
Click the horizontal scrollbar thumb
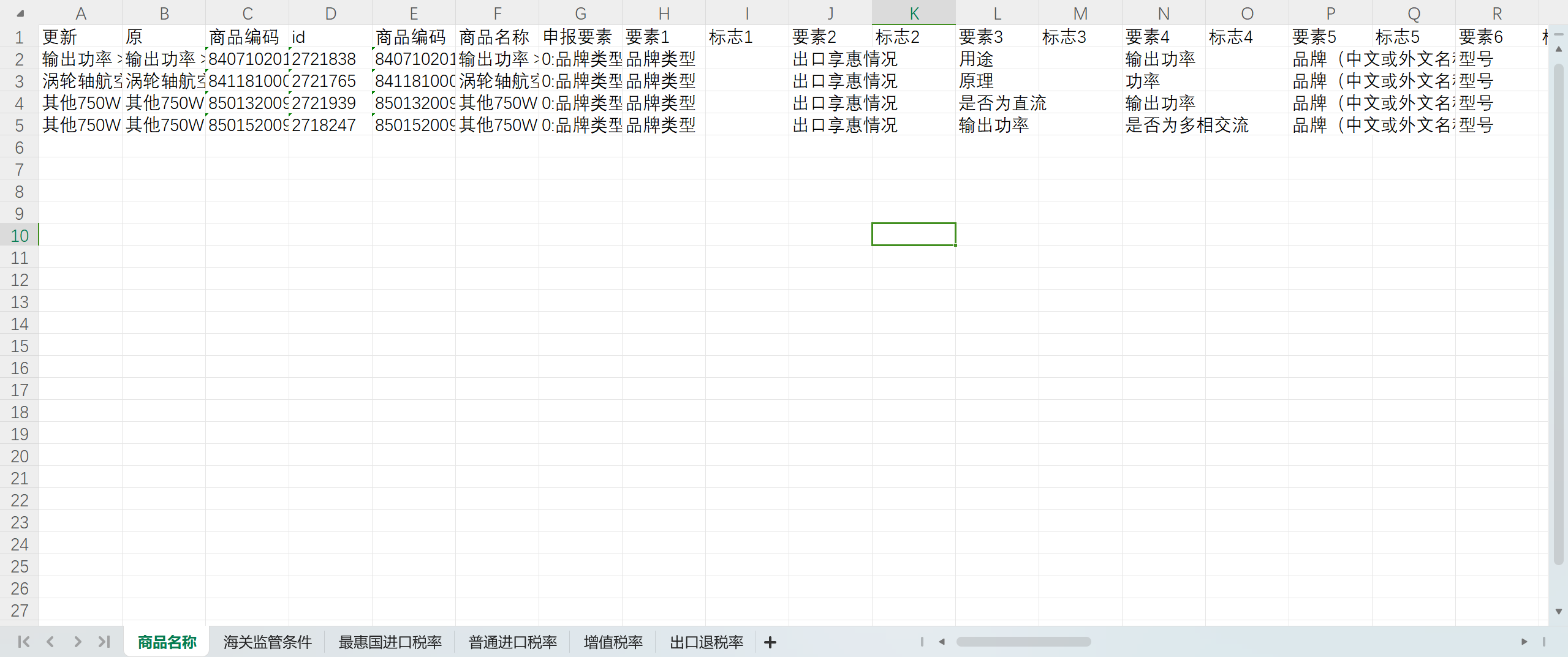point(1023,642)
